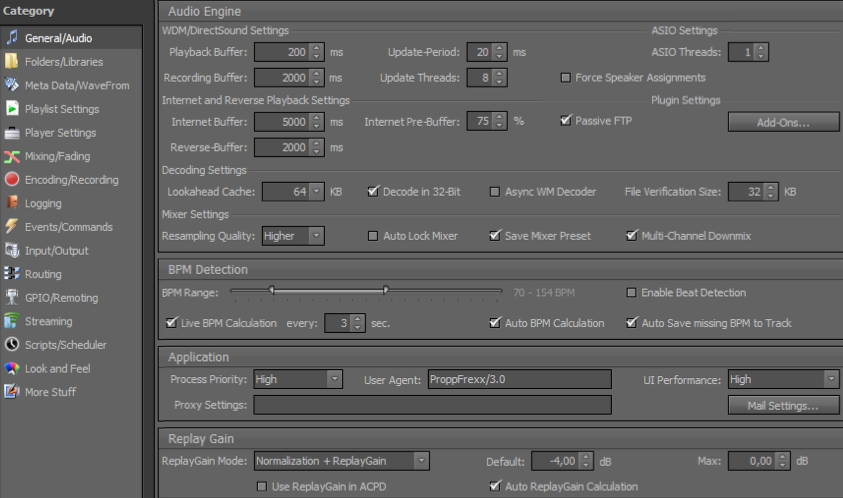Screen dimensions: 843x498
Task: Increase Update Threads with up arrow
Action: coord(499,74)
